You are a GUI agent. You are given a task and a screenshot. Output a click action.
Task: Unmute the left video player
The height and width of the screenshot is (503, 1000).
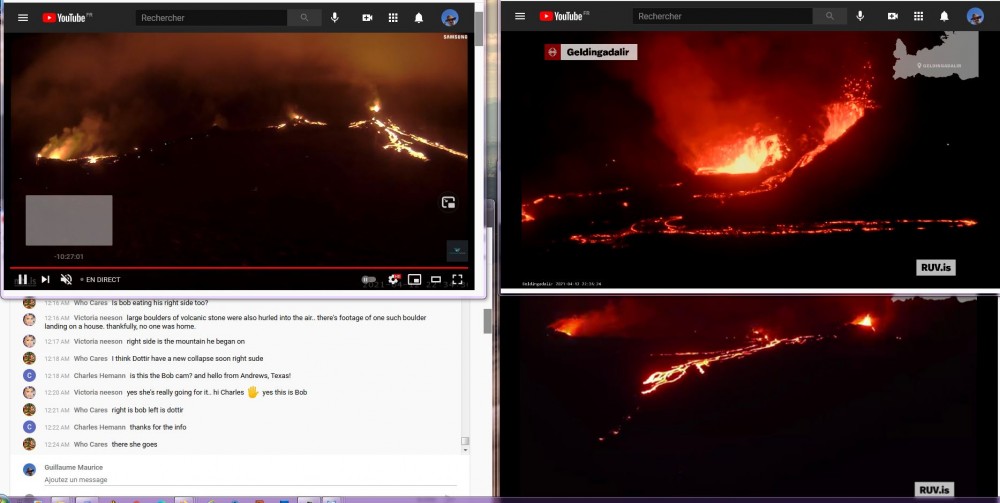click(66, 280)
